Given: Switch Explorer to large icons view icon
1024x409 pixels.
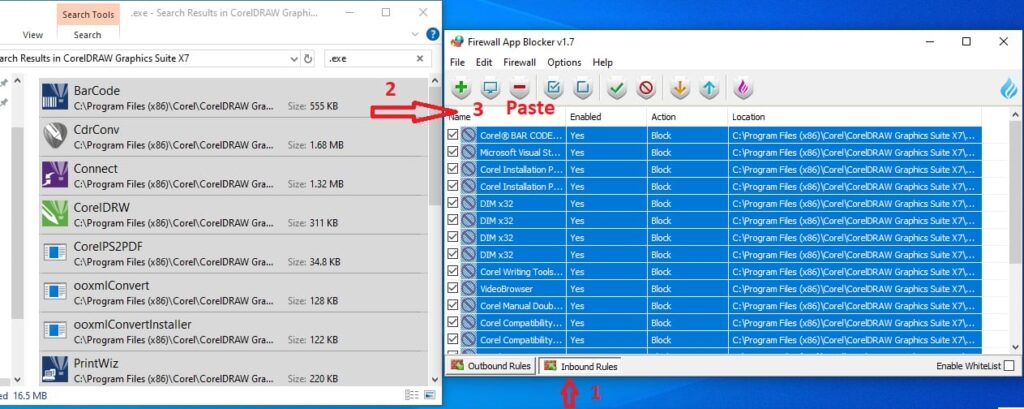Looking at the screenshot, I should (430, 395).
